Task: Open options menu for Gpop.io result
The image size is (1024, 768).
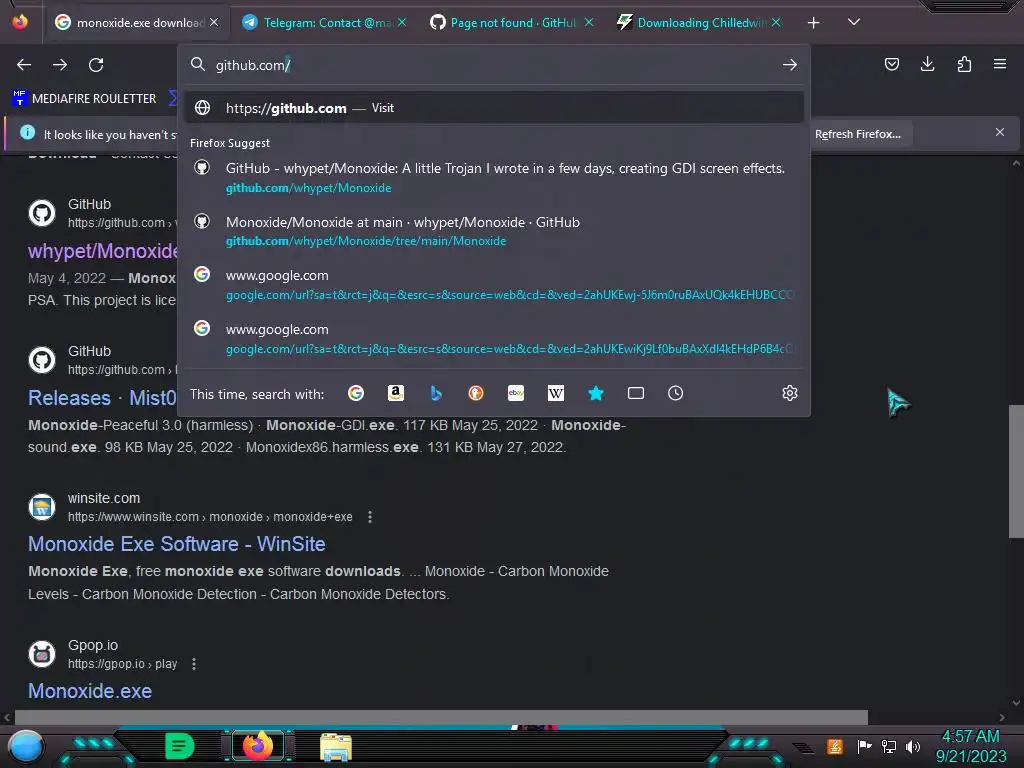Action: coord(194,664)
